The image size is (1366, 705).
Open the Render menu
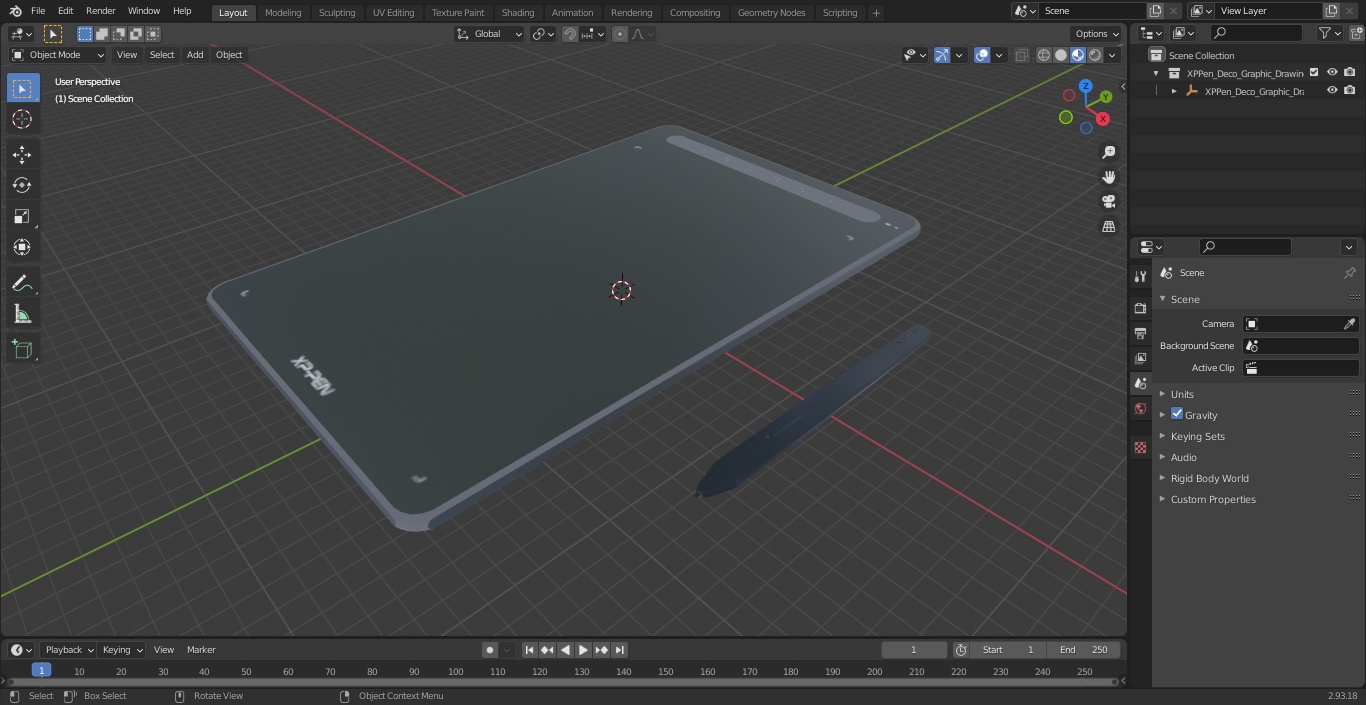(x=100, y=11)
